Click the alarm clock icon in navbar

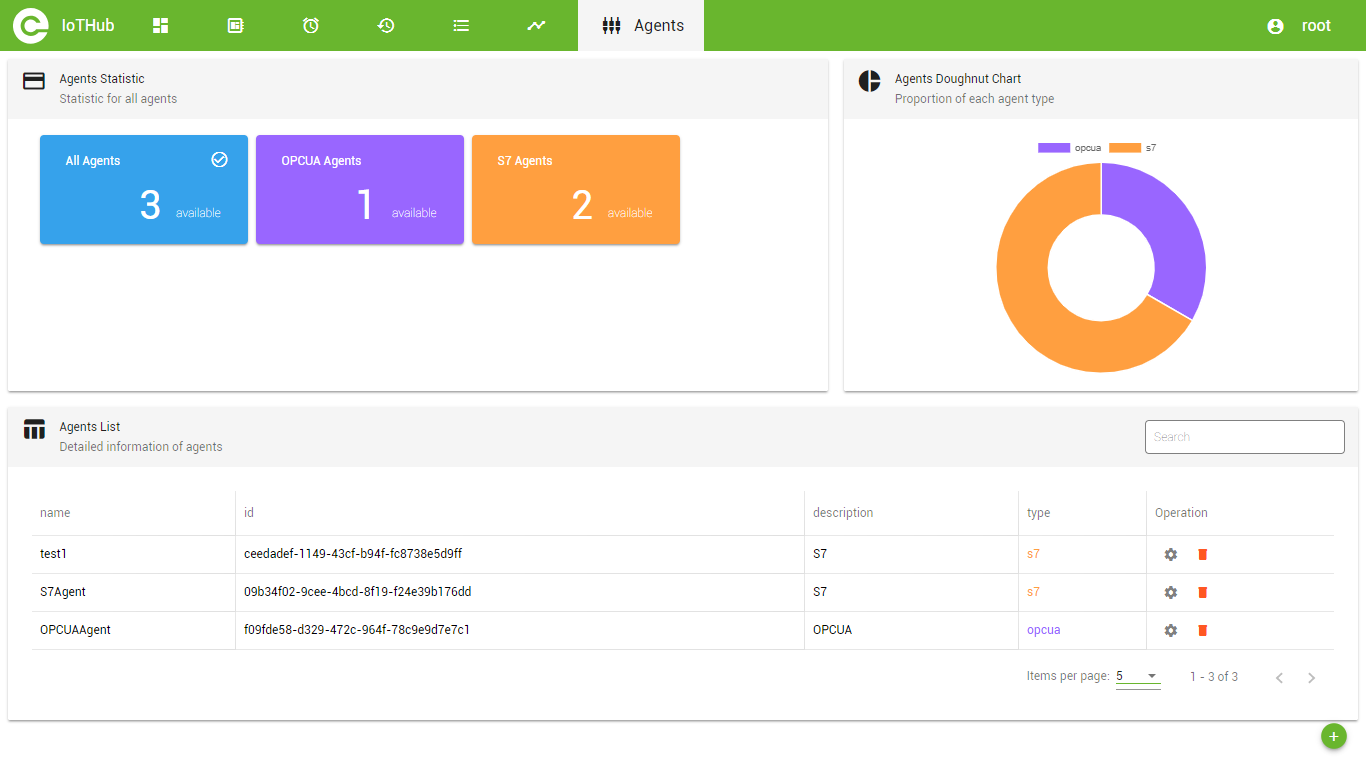(x=311, y=26)
